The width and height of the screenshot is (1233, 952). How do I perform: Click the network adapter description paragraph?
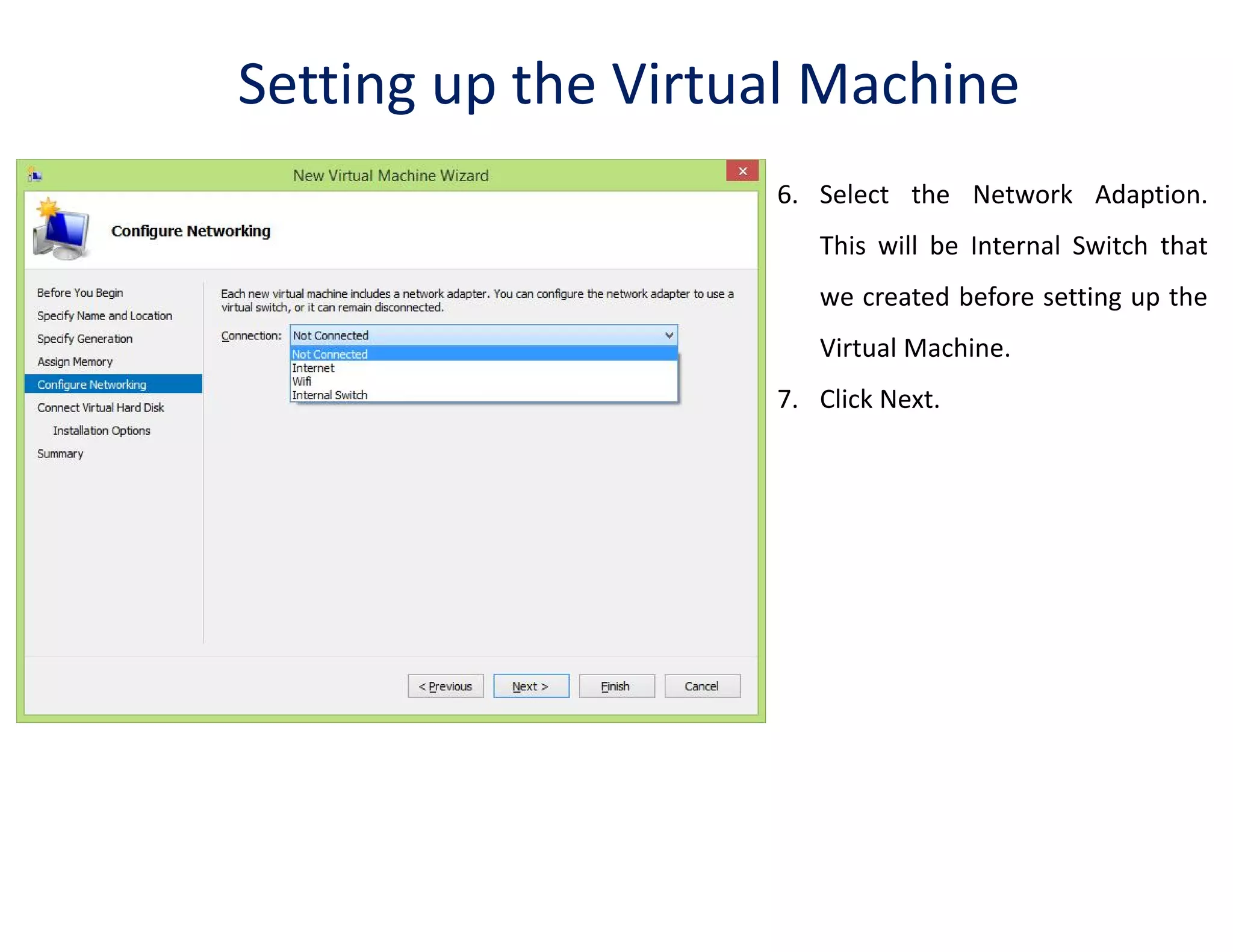click(x=477, y=300)
